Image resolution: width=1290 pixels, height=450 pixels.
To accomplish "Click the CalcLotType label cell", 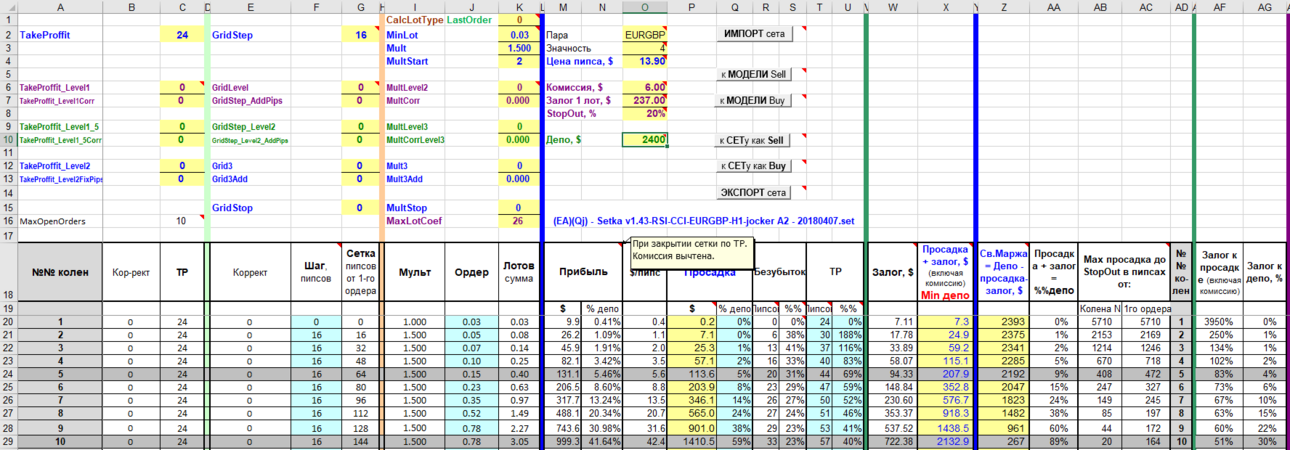I will [x=414, y=19].
